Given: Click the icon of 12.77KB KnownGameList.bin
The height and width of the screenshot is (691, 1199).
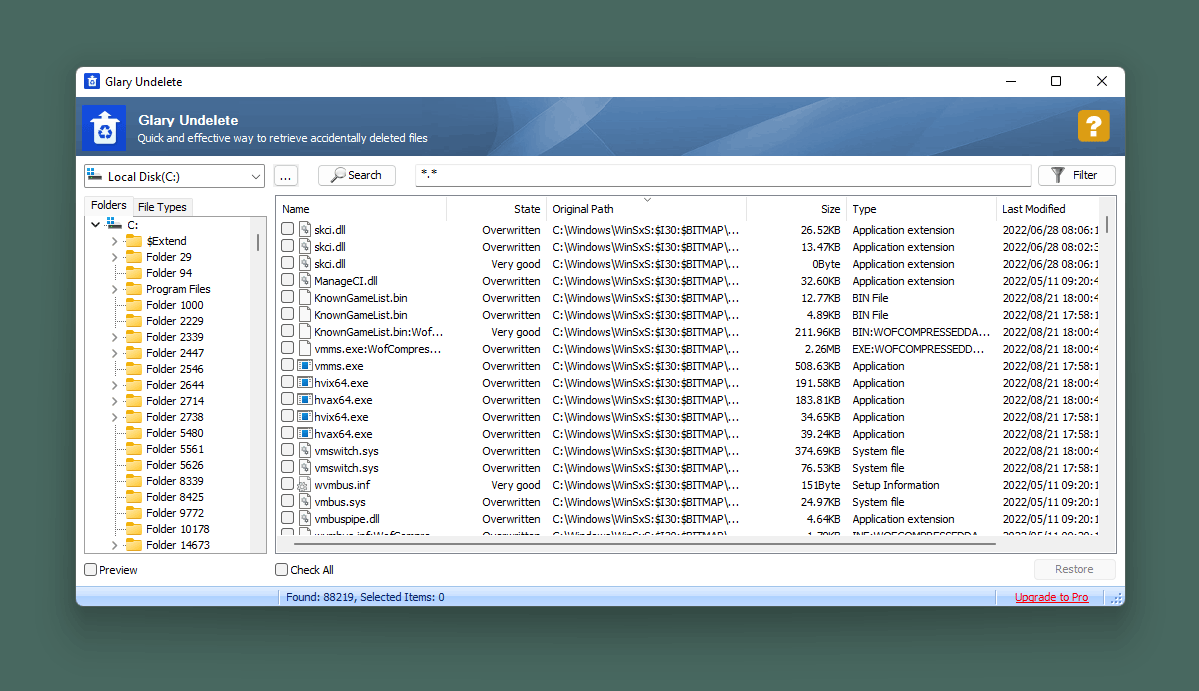Looking at the screenshot, I should point(305,297).
